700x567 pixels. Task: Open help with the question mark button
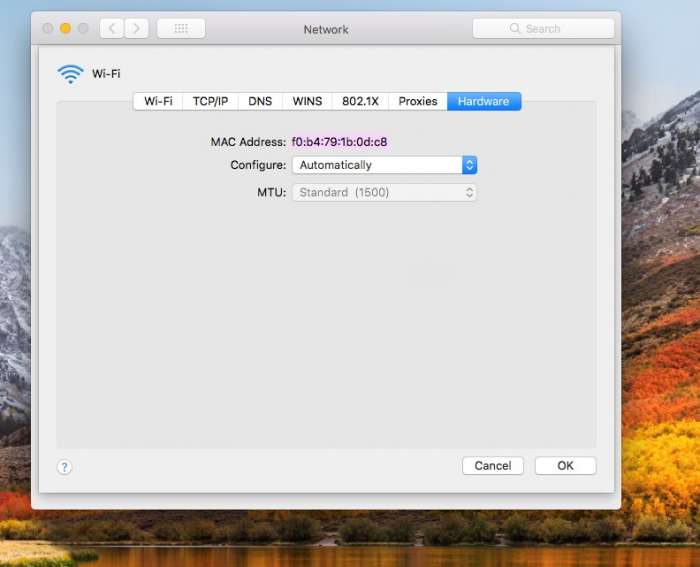[64, 466]
